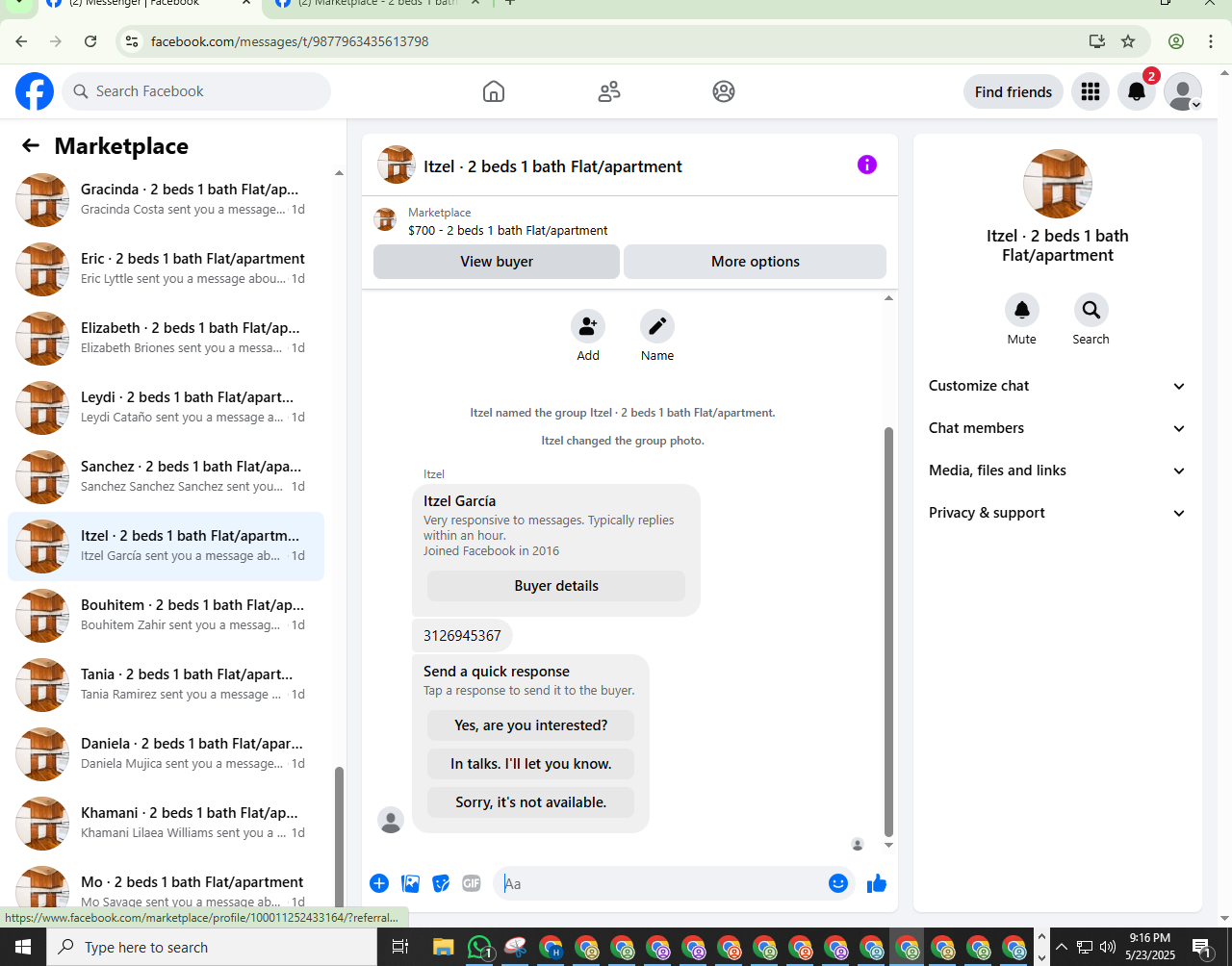Open the Windows Start menu
This screenshot has height=966, width=1232.
point(23,947)
